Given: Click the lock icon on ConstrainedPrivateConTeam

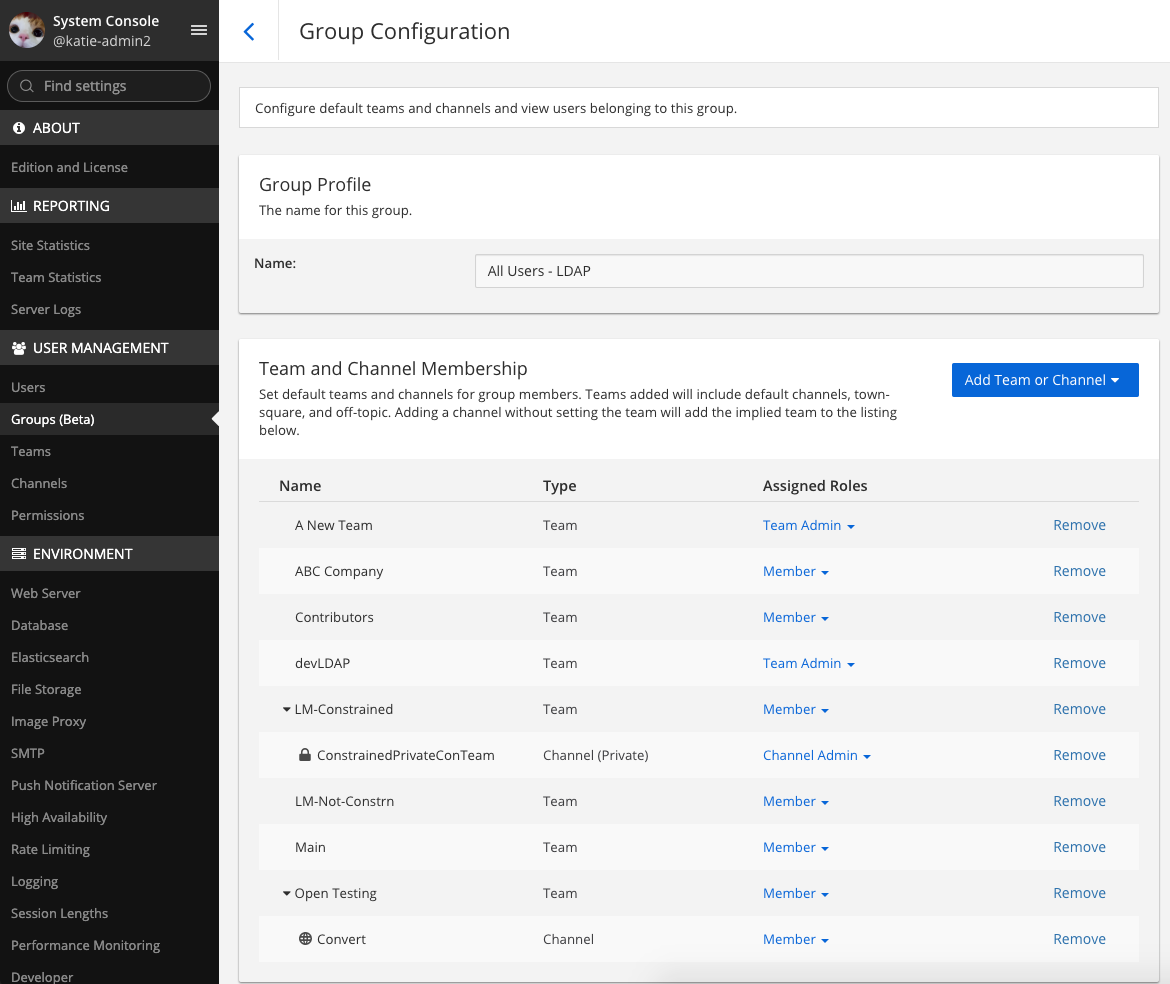Looking at the screenshot, I should 305,755.
